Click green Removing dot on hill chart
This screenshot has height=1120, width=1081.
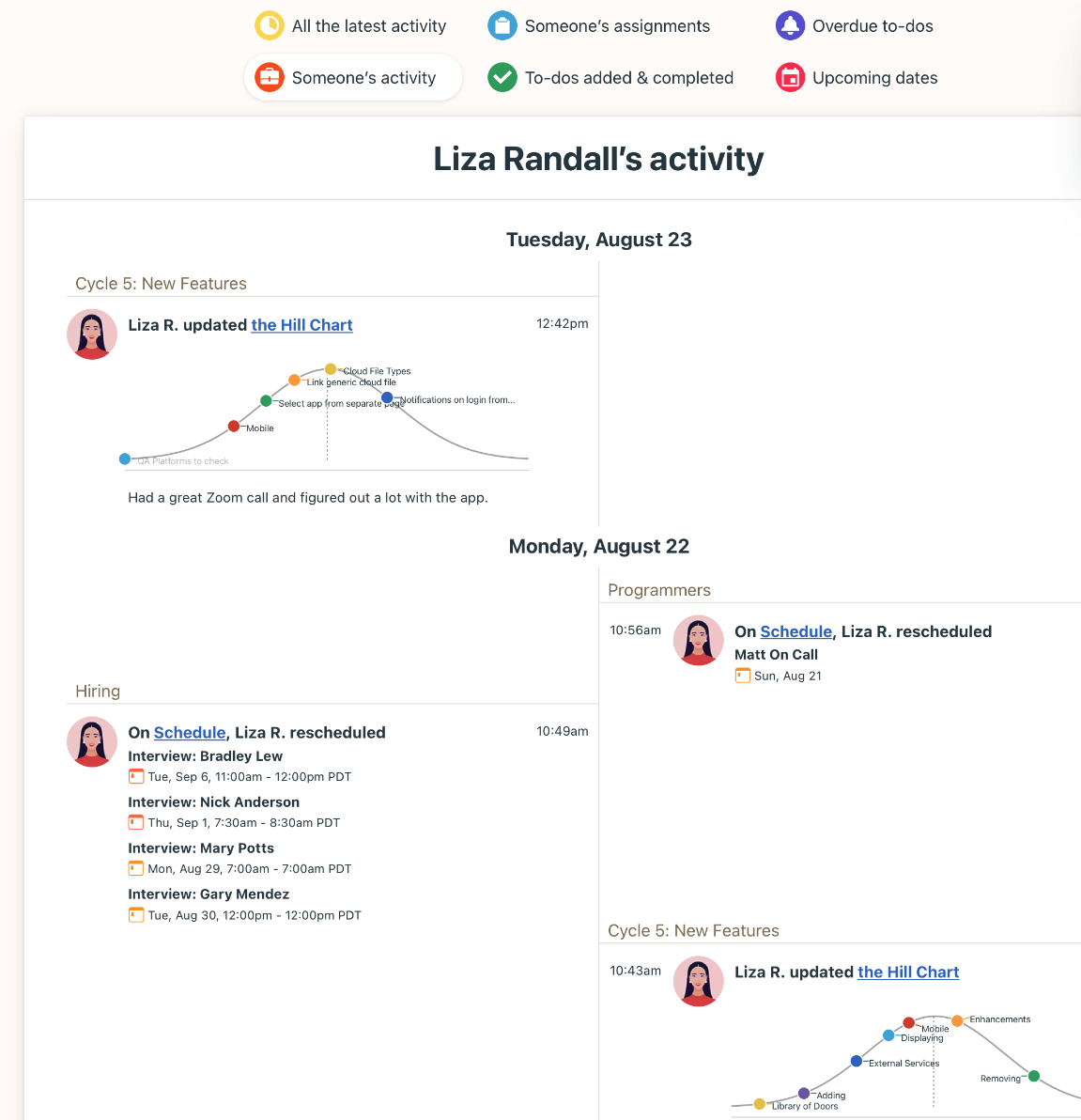[1034, 1076]
